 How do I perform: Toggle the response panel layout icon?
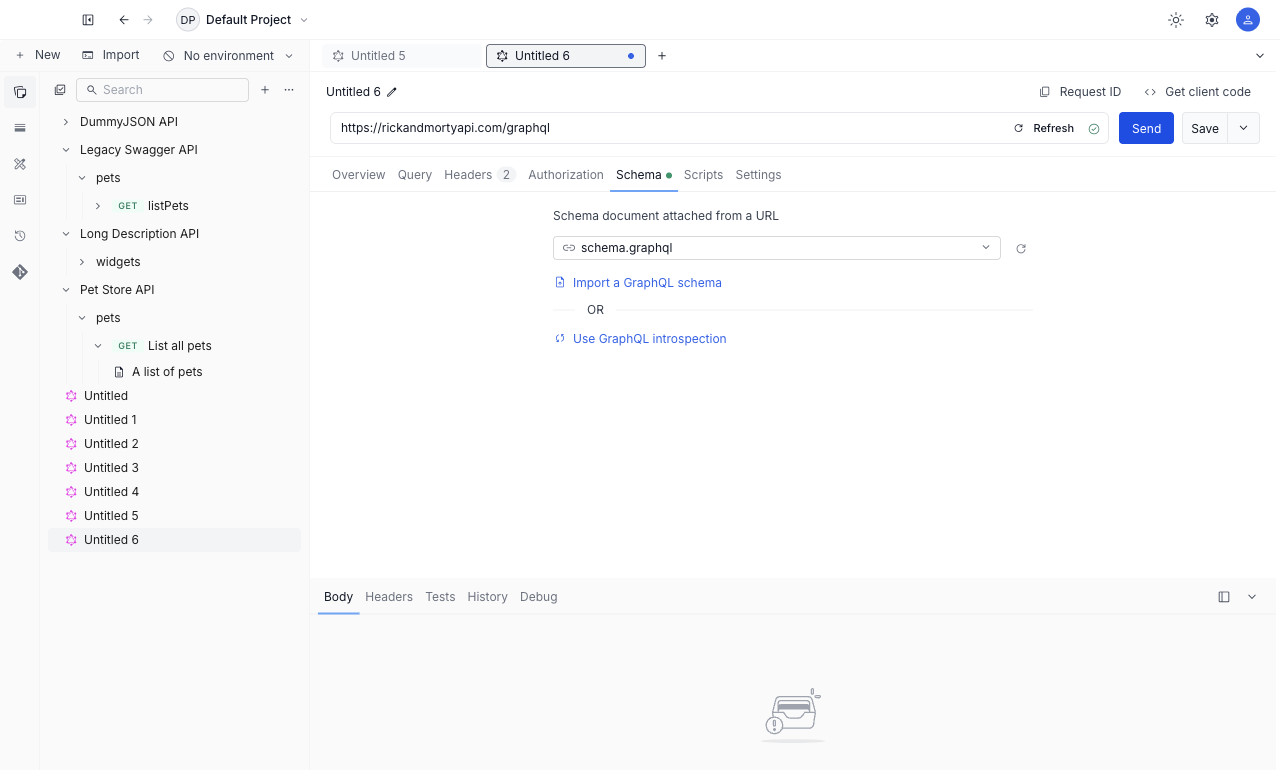tap(1224, 597)
